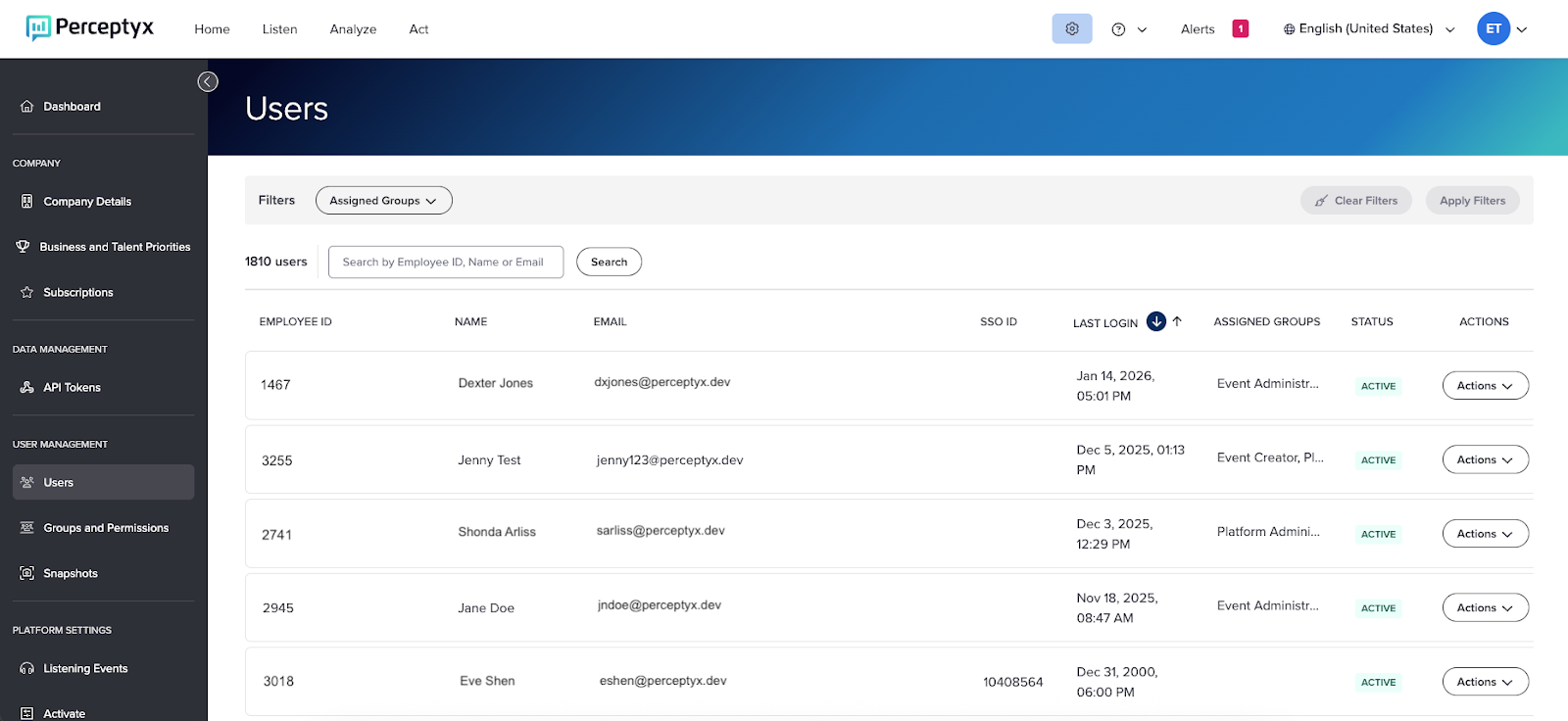Go to the Home menu
The width and height of the screenshot is (1568, 721).
point(212,29)
